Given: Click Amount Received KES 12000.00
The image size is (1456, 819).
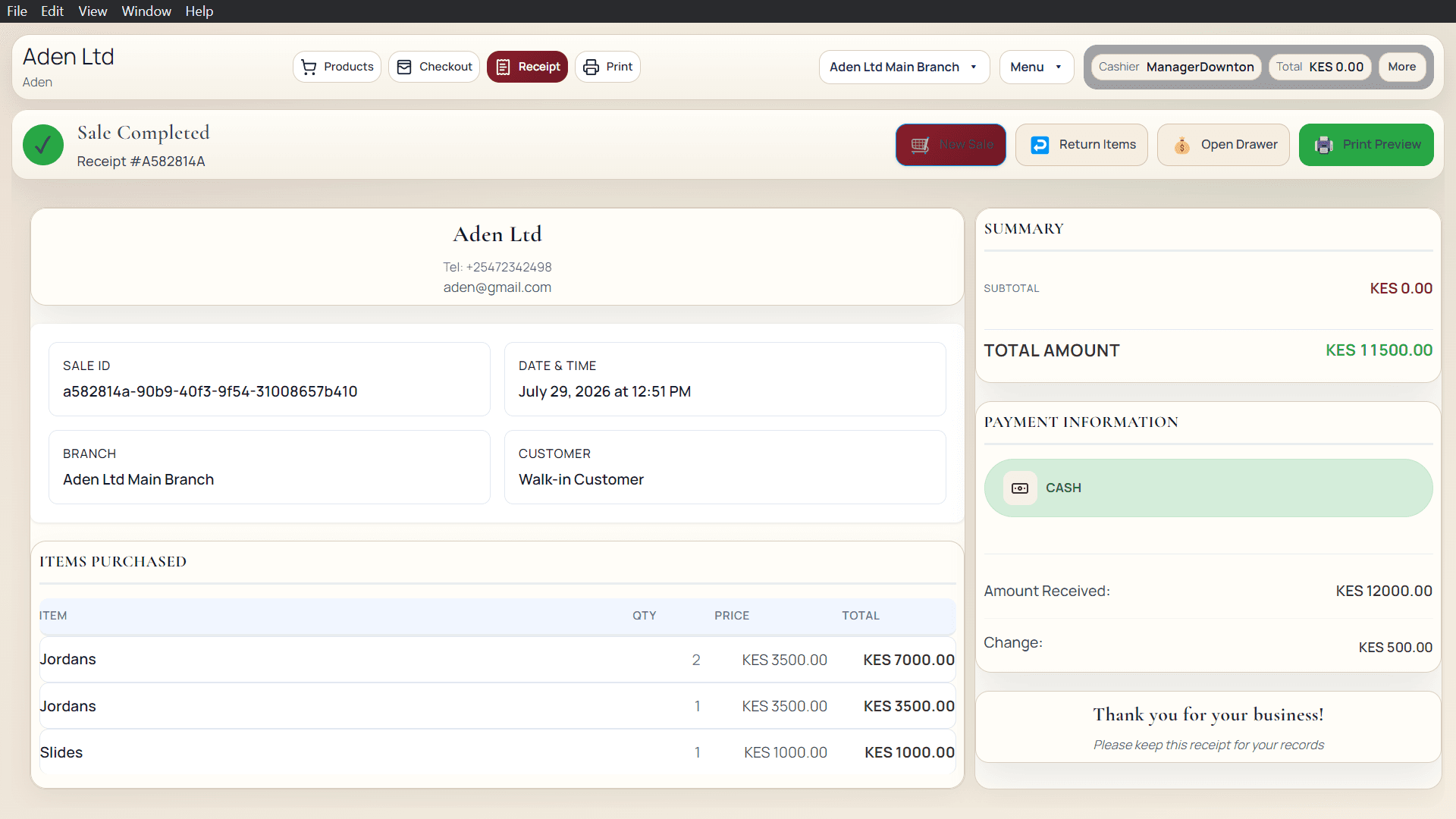Looking at the screenshot, I should click(x=1384, y=591).
